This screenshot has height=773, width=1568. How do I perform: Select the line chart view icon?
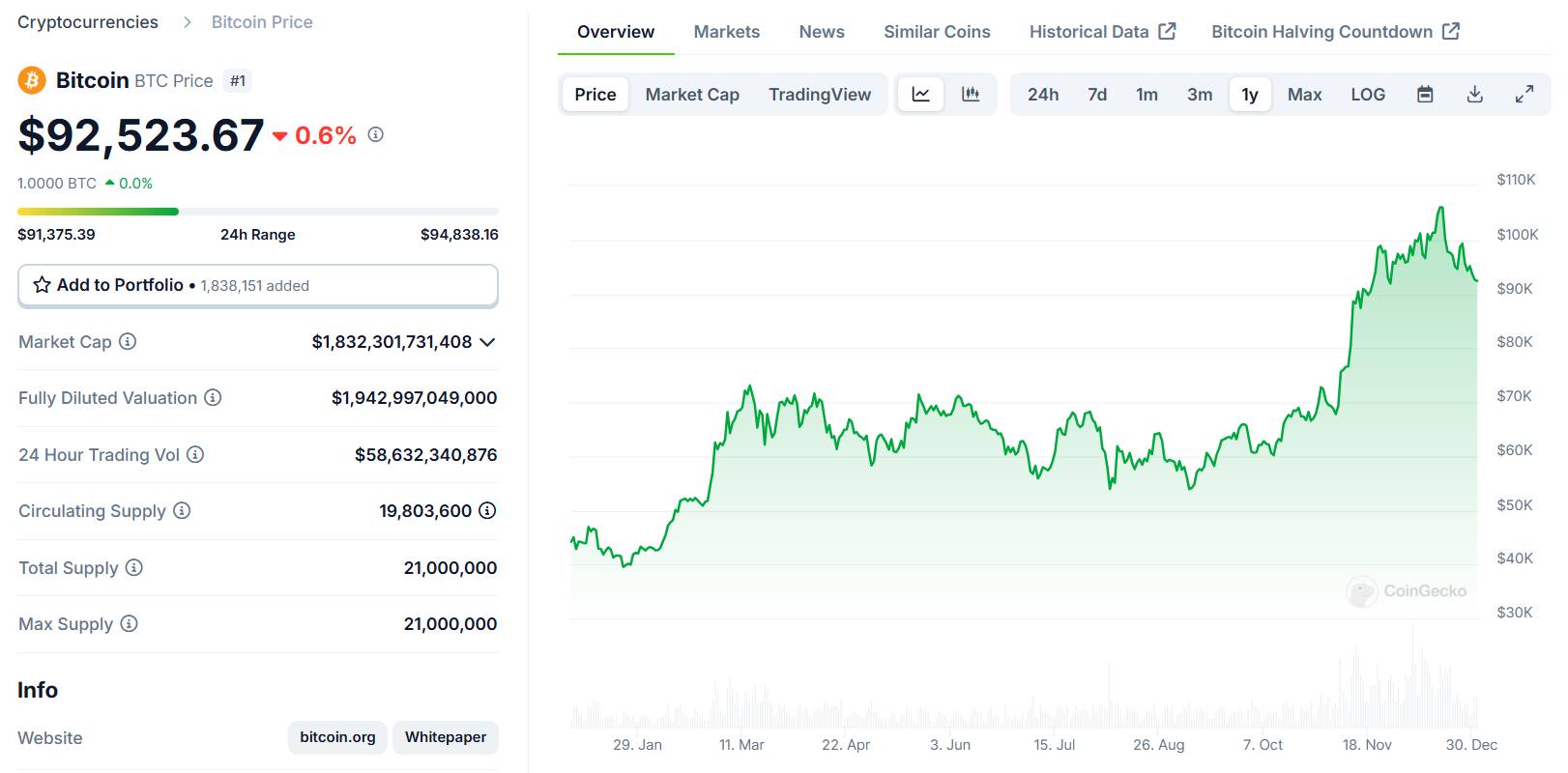921,95
